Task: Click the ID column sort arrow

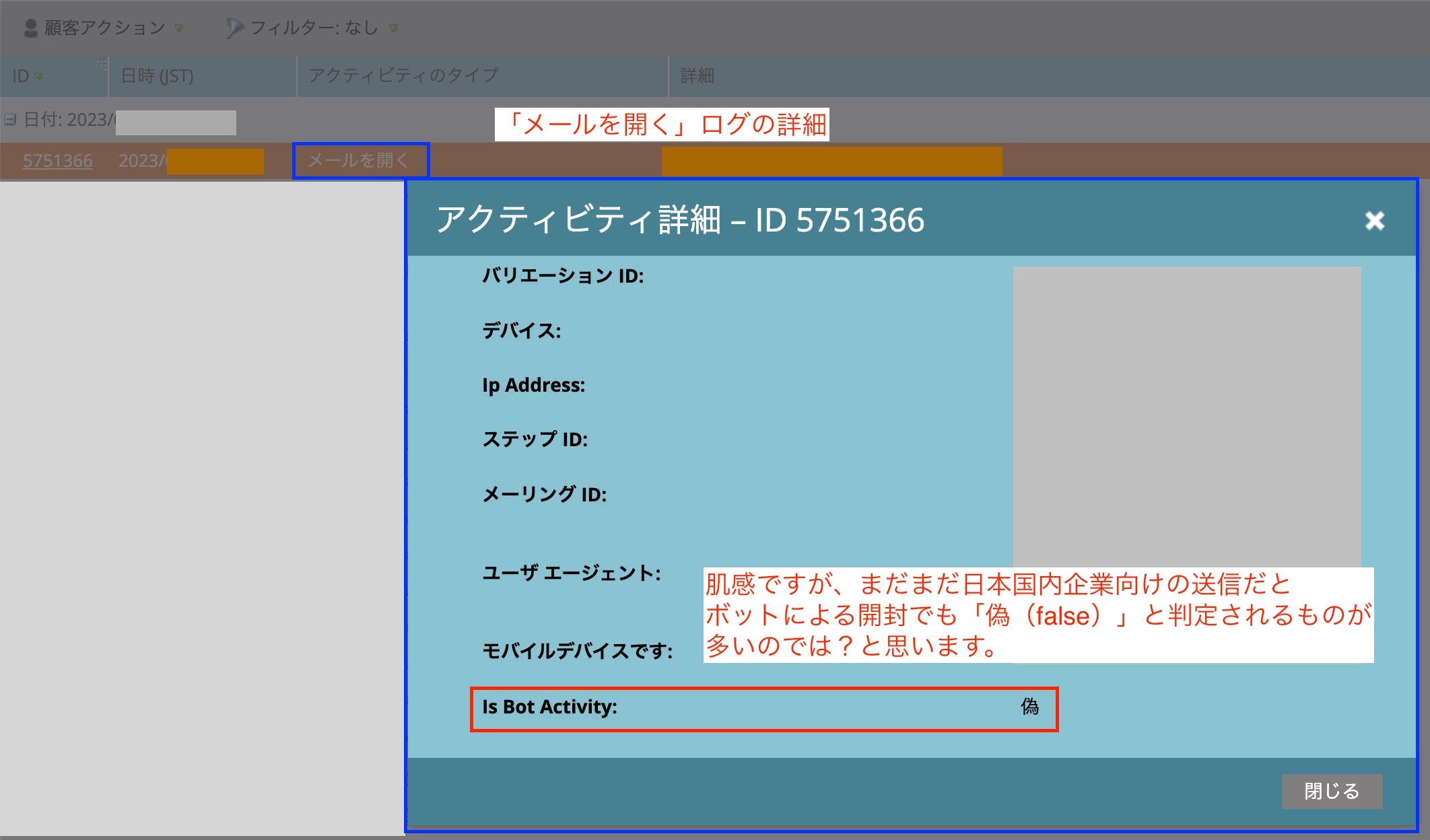Action: click(39, 77)
